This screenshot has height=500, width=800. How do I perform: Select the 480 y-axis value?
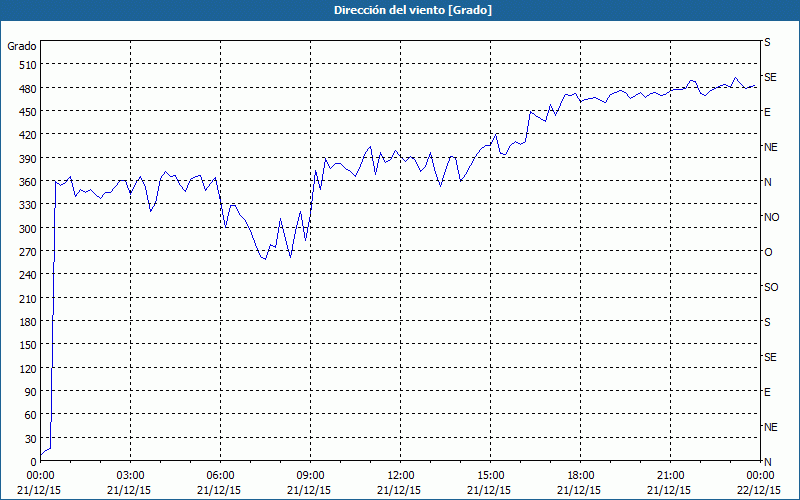click(29, 89)
